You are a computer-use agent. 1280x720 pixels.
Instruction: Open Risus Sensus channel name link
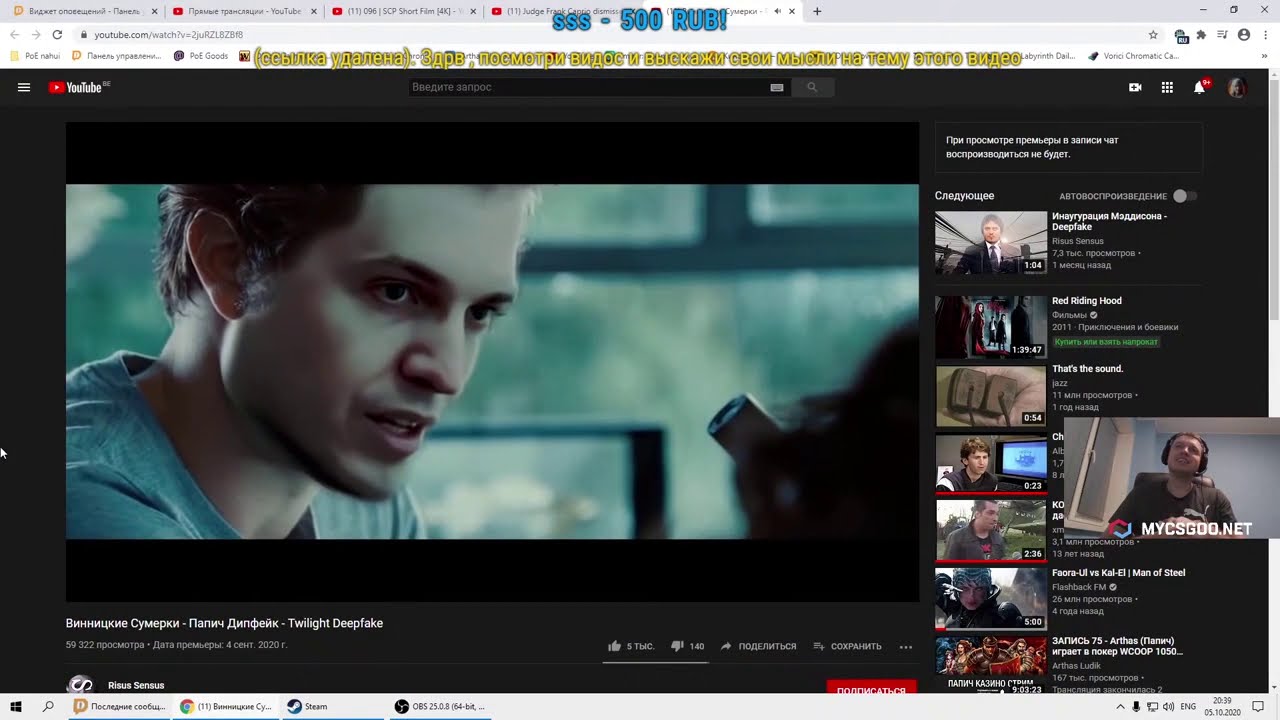tap(136, 685)
